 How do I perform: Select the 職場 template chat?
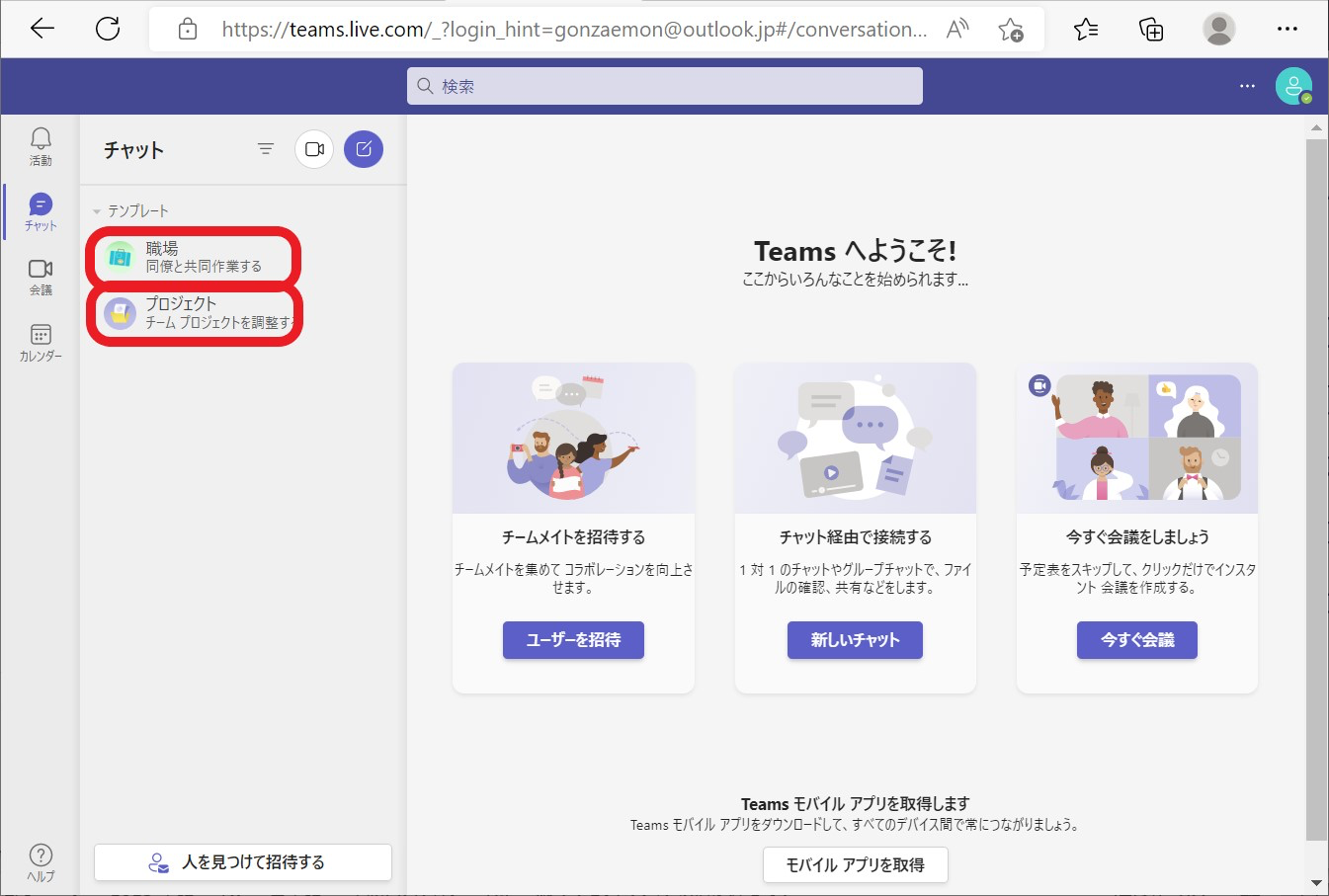point(194,257)
